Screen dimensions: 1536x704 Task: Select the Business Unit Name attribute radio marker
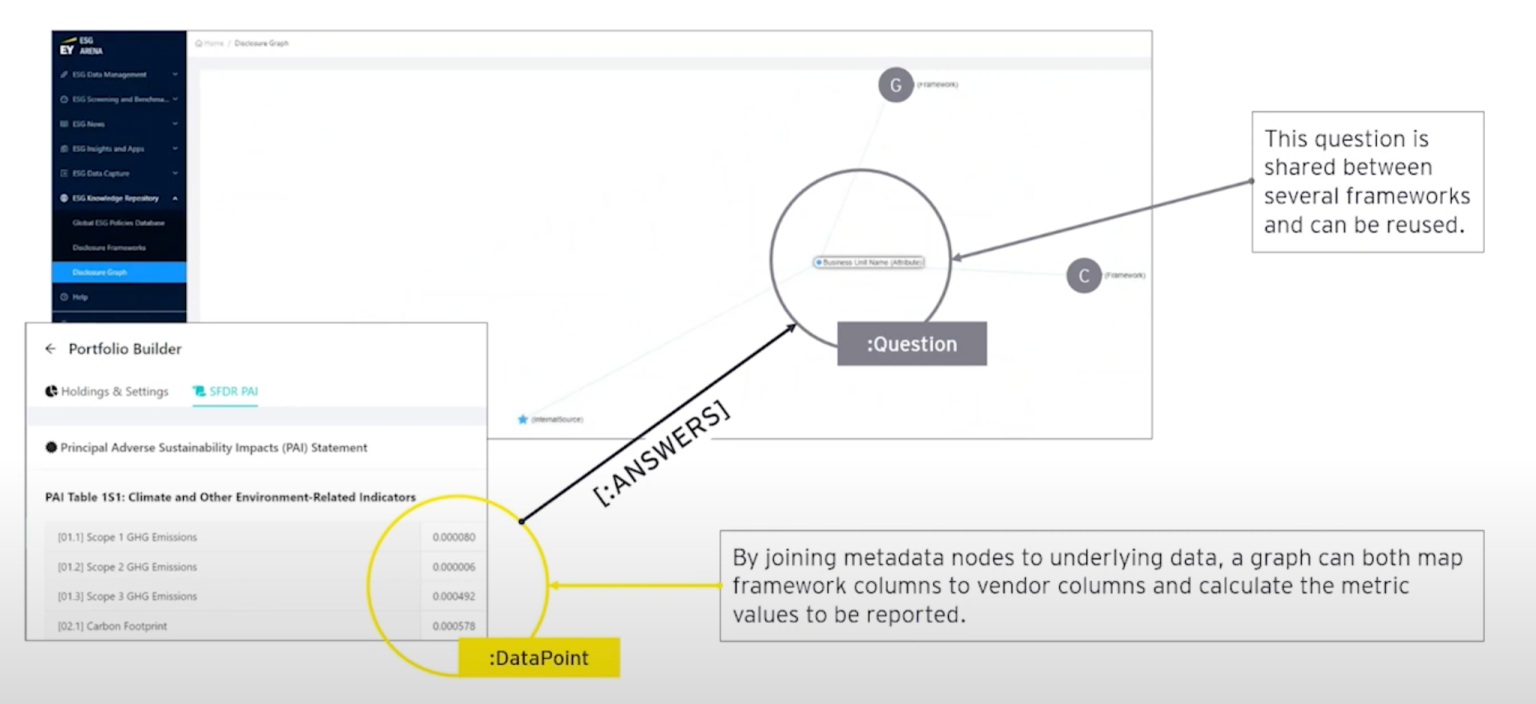(x=818, y=262)
